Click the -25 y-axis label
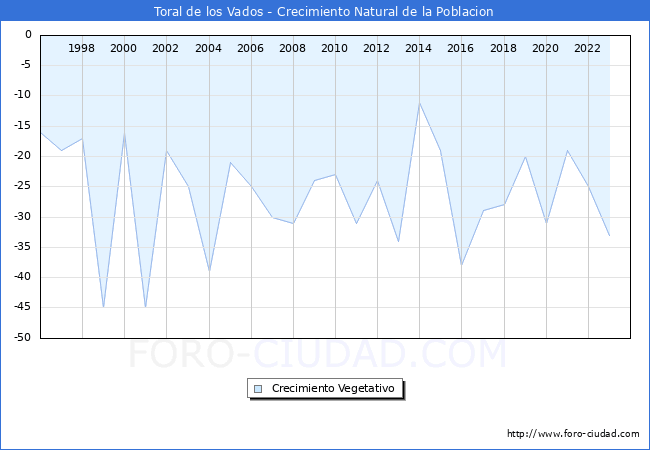The image size is (650, 450). click(22, 186)
